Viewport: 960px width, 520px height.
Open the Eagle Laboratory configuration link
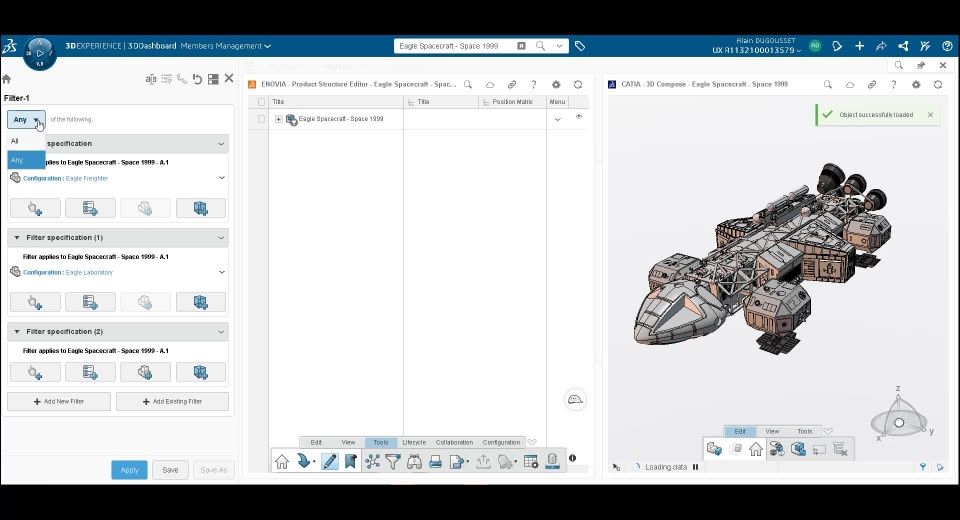(x=89, y=273)
